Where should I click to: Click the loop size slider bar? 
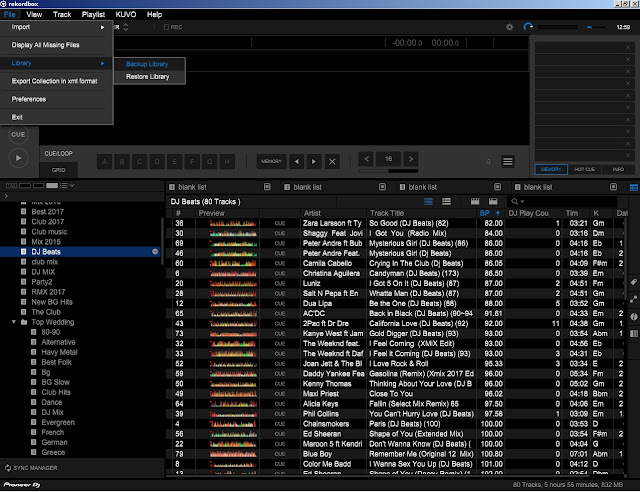pyautogui.click(x=388, y=171)
